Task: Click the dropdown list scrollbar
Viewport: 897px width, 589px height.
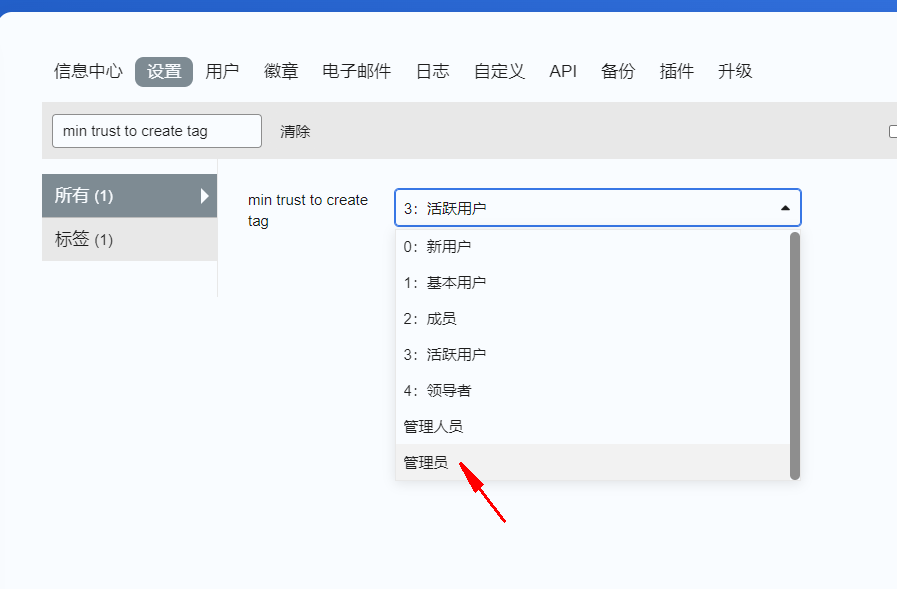Action: (x=795, y=356)
